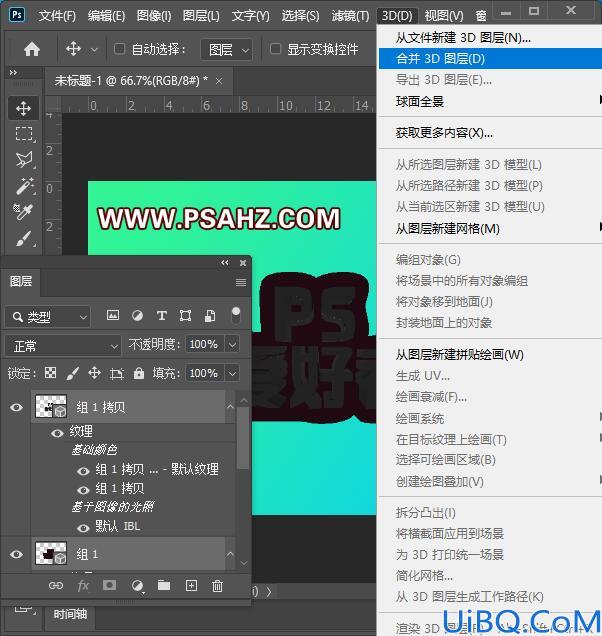Collapse the 组 1 拷贝 layer contents
Image resolution: width=602 pixels, height=636 pixels.
230,406
